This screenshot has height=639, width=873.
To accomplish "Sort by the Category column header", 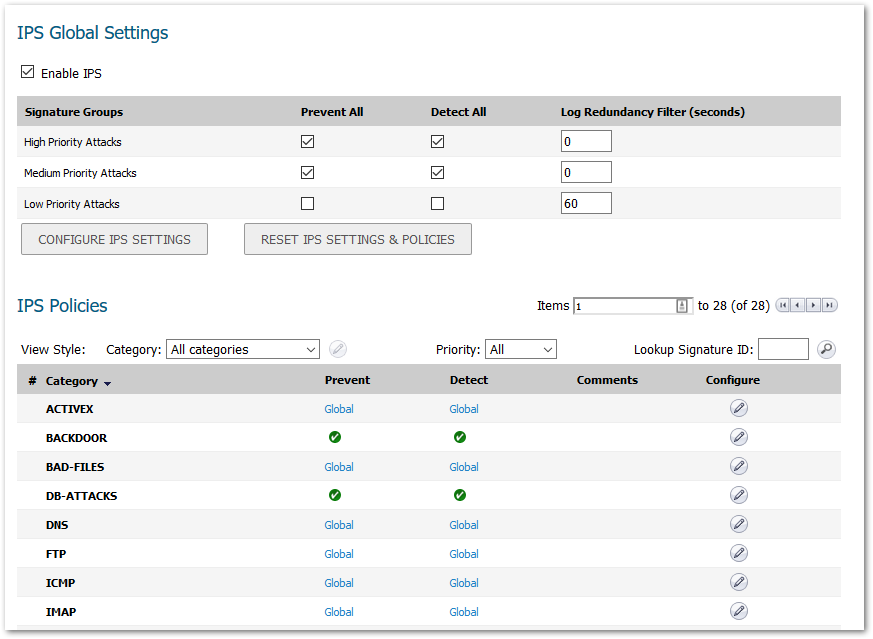I will coord(72,381).
